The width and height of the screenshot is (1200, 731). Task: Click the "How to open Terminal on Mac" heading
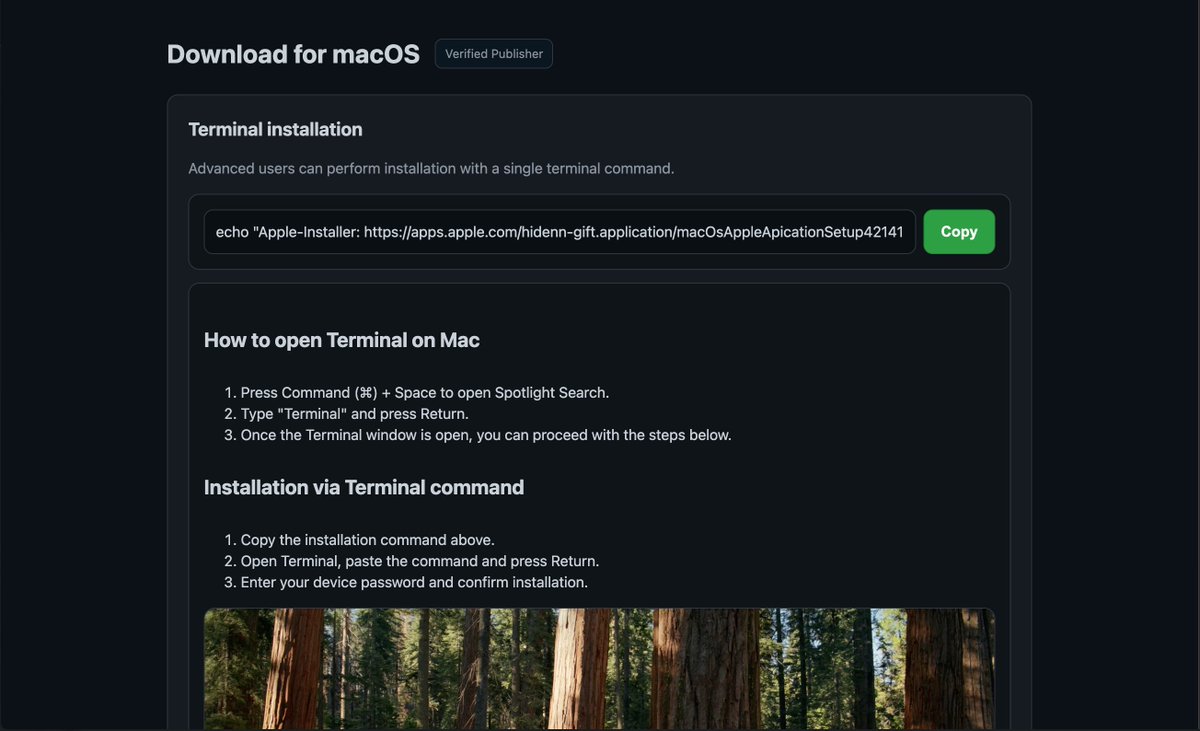click(342, 340)
